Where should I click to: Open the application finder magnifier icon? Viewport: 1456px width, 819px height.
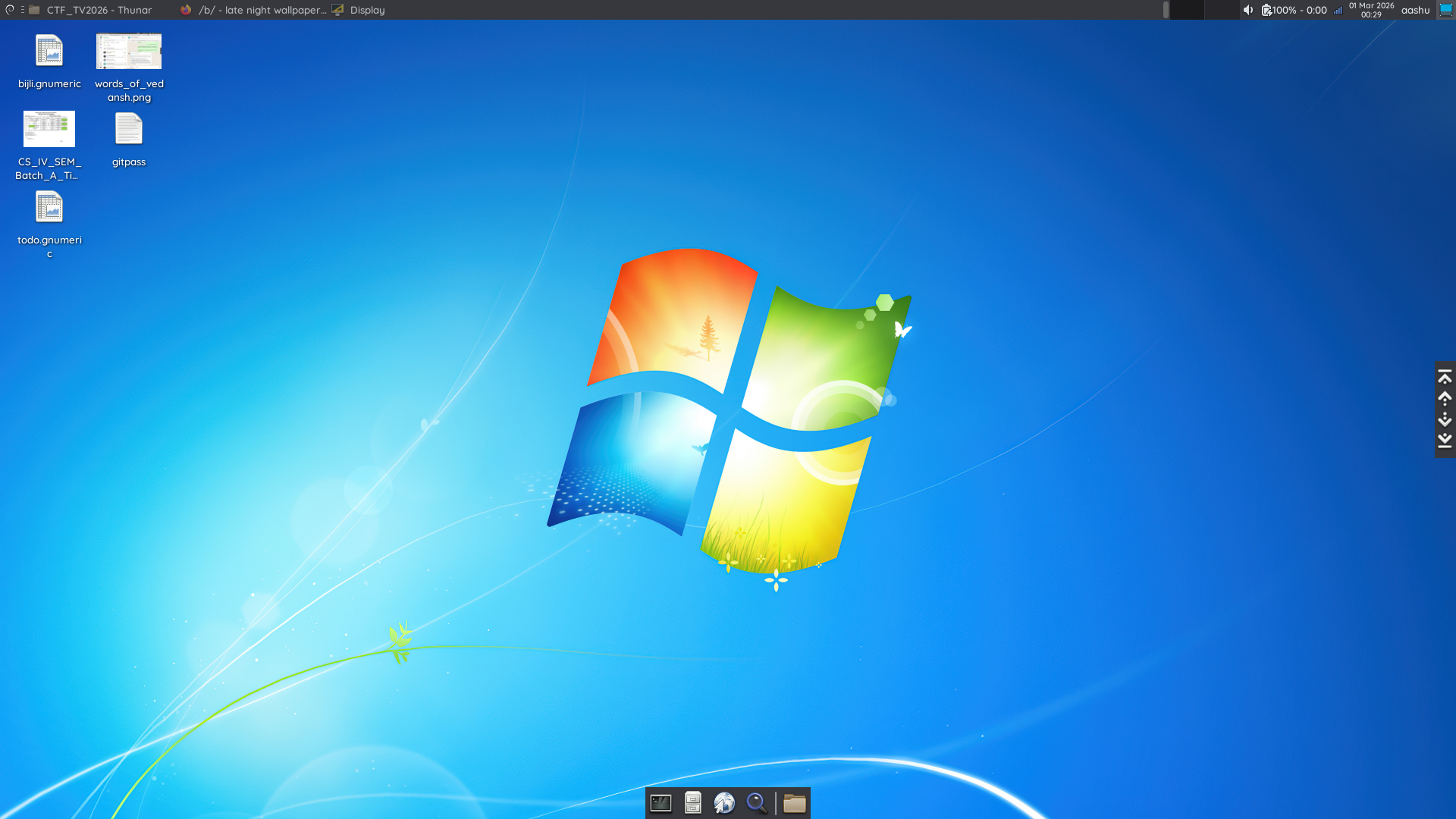click(x=757, y=803)
